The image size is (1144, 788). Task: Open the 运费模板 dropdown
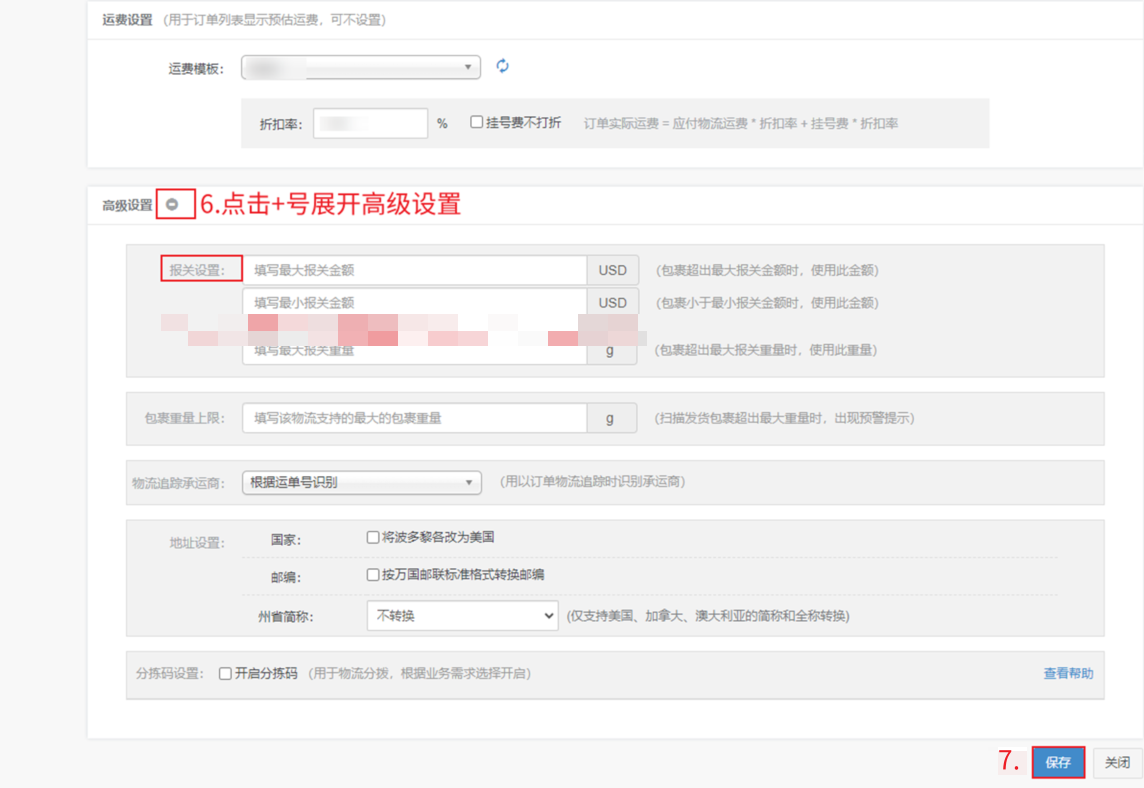point(361,67)
